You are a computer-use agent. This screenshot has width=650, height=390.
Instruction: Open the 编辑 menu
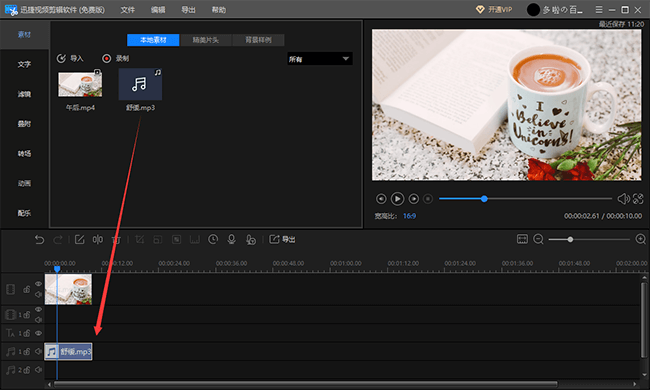[x=158, y=10]
